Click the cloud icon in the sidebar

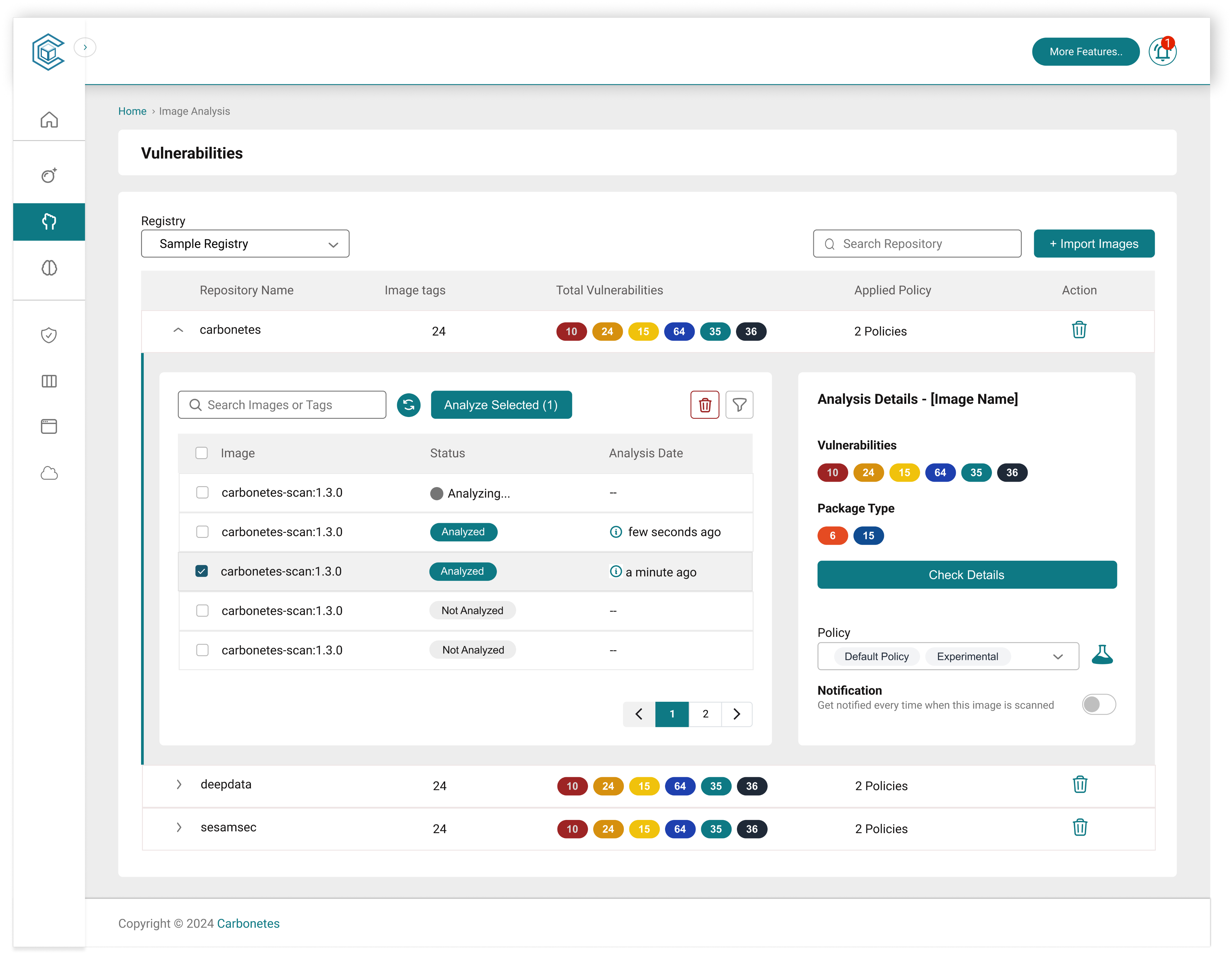[x=49, y=472]
